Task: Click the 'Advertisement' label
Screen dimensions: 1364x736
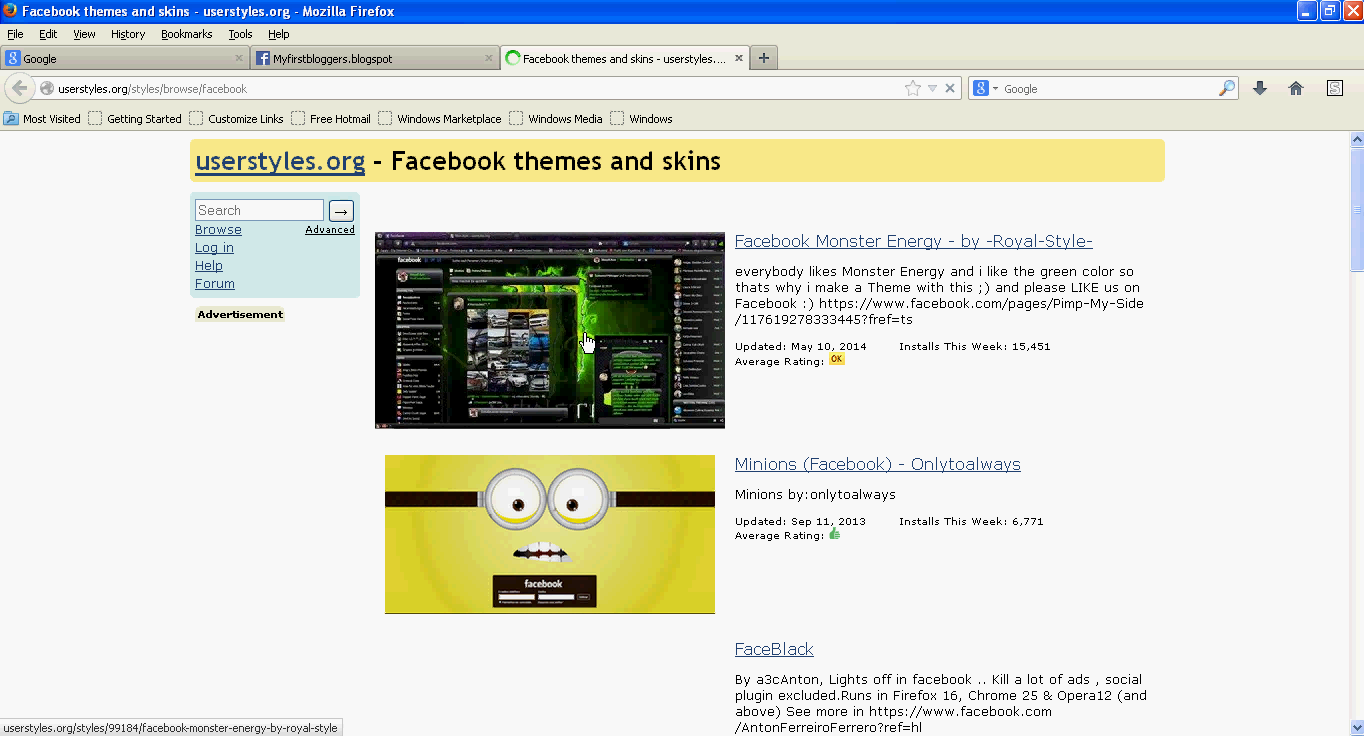Action: pyautogui.click(x=240, y=314)
